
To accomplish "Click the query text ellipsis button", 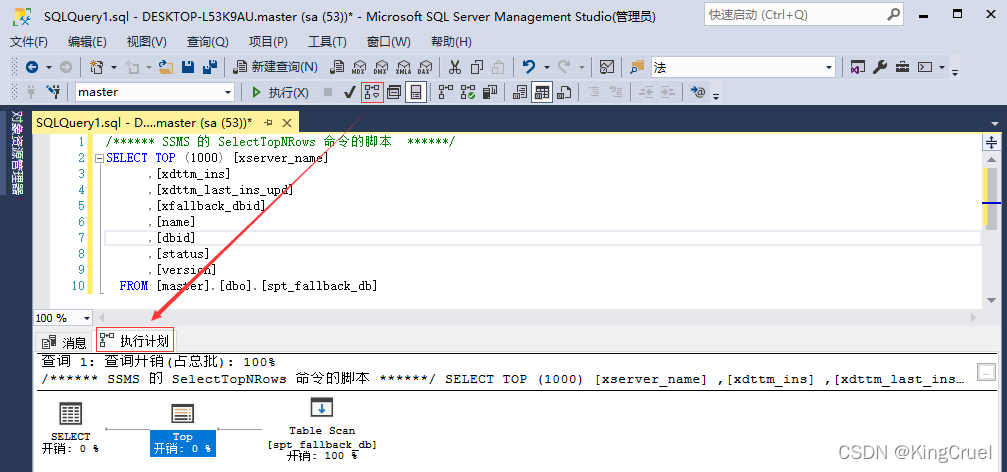I will click(985, 372).
